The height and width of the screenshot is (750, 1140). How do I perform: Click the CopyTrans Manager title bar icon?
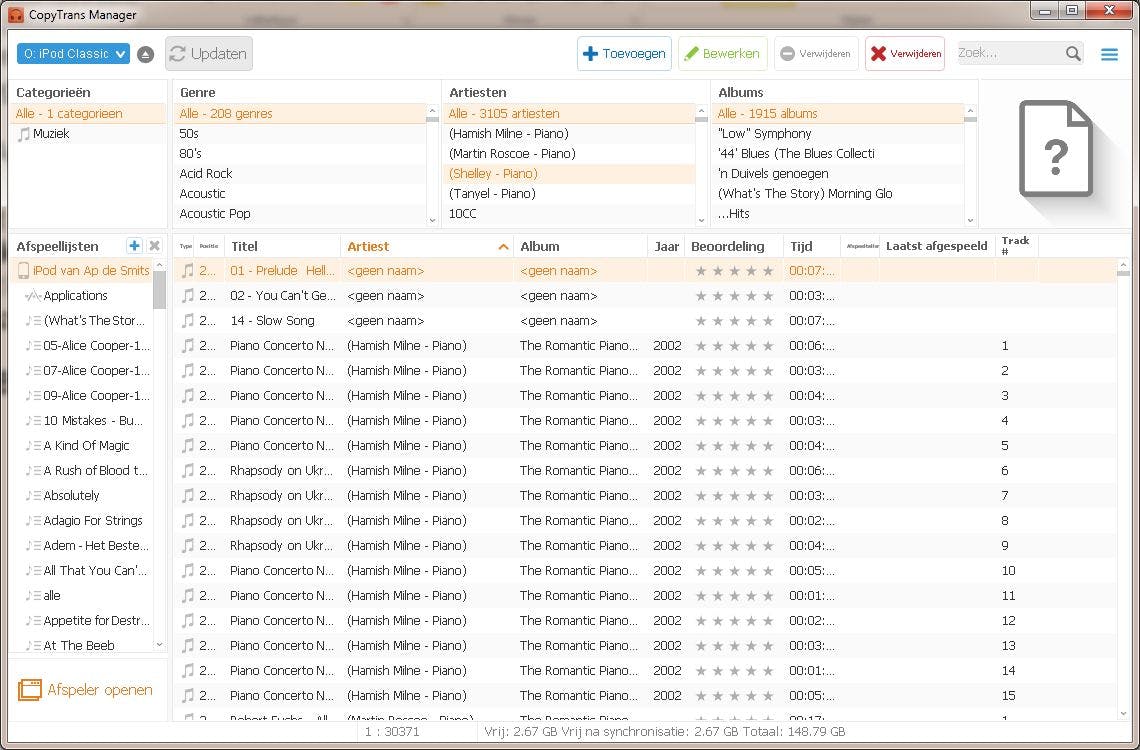[15, 15]
